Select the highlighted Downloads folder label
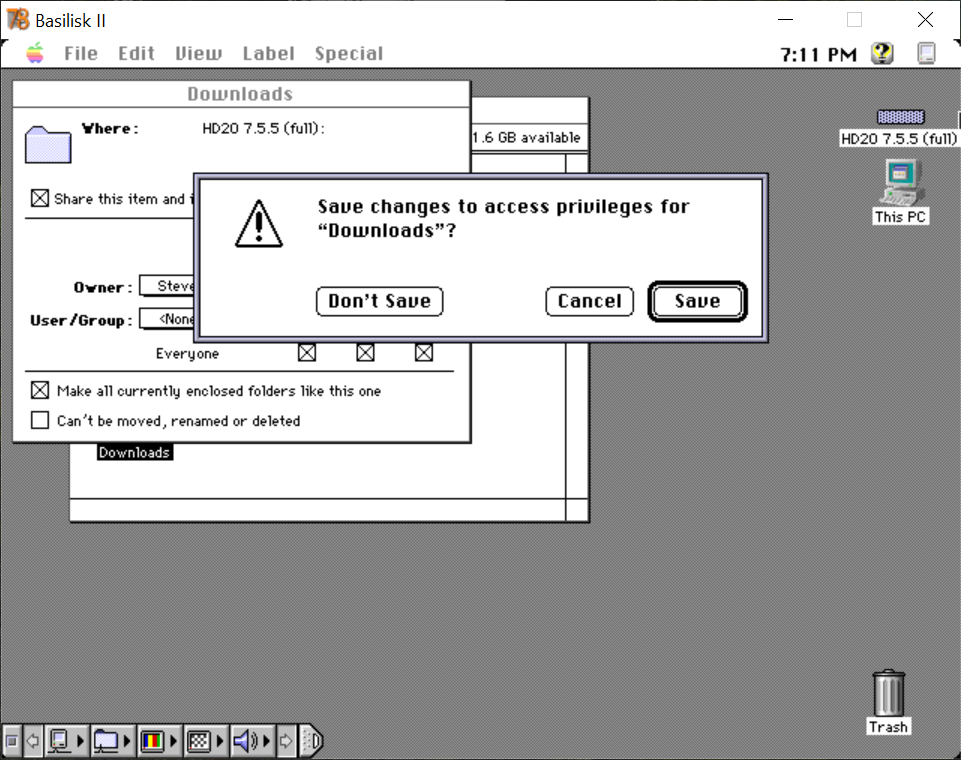This screenshot has height=760, width=961. [x=134, y=452]
